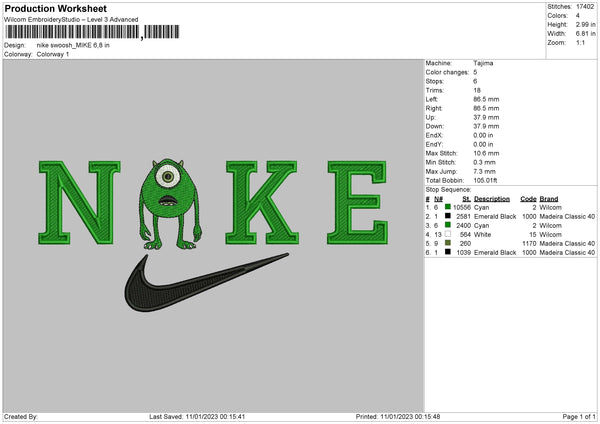Click the Stops value '6'

pos(475,81)
